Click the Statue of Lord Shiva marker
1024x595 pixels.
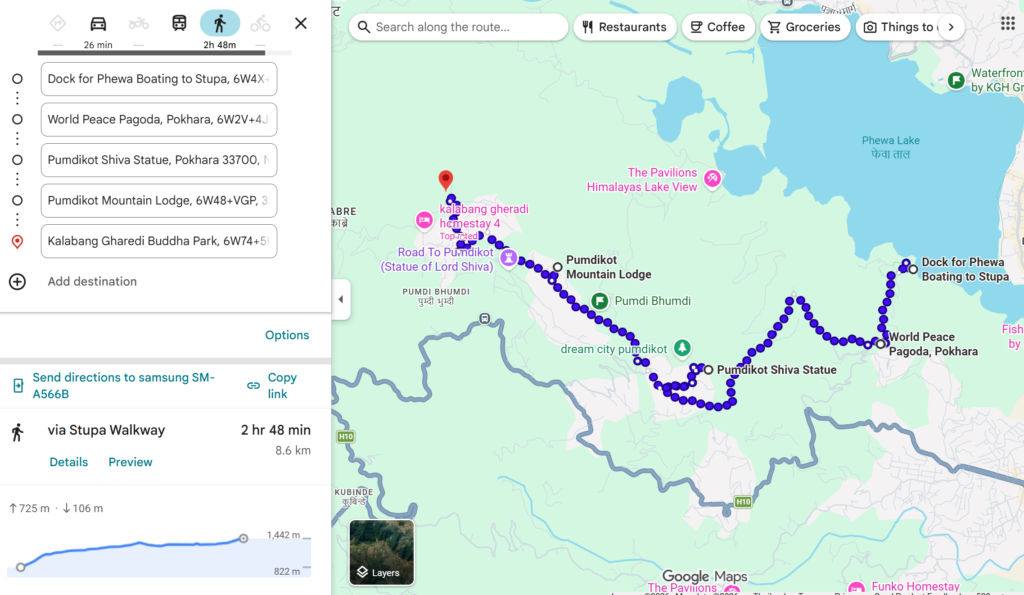pos(508,258)
